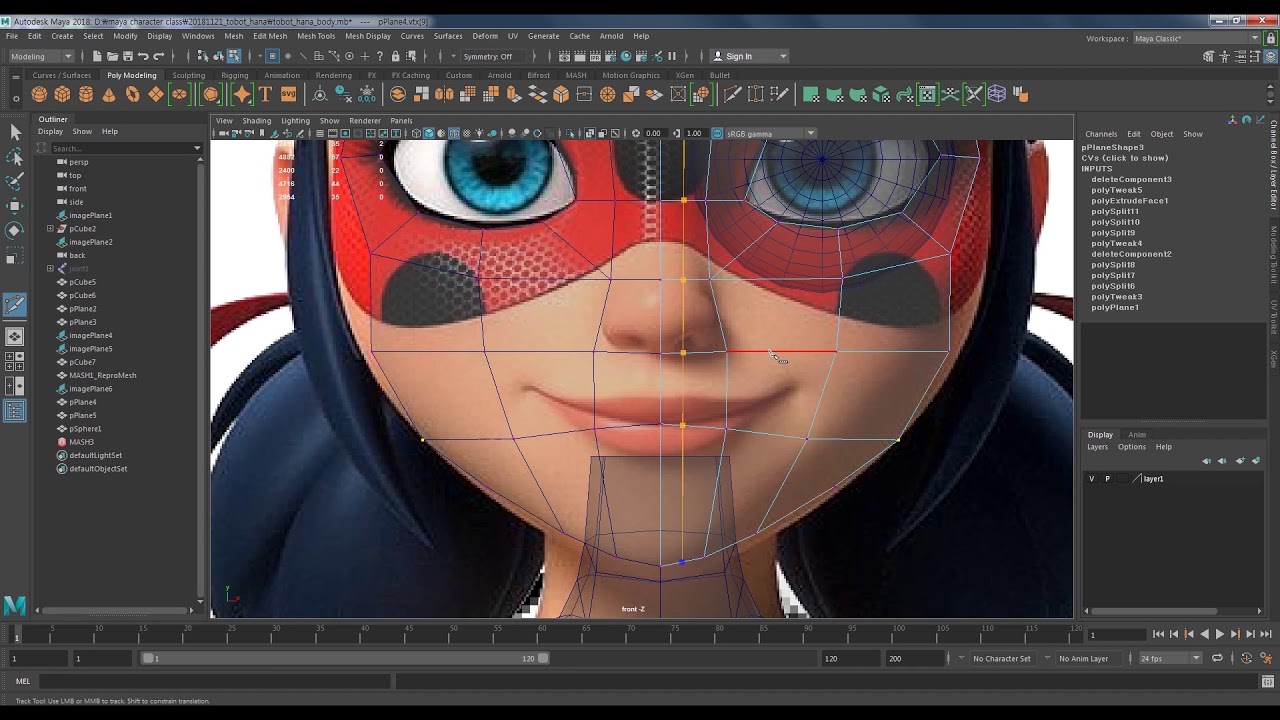Toggle layer1 visibility V box

pos(1092,479)
